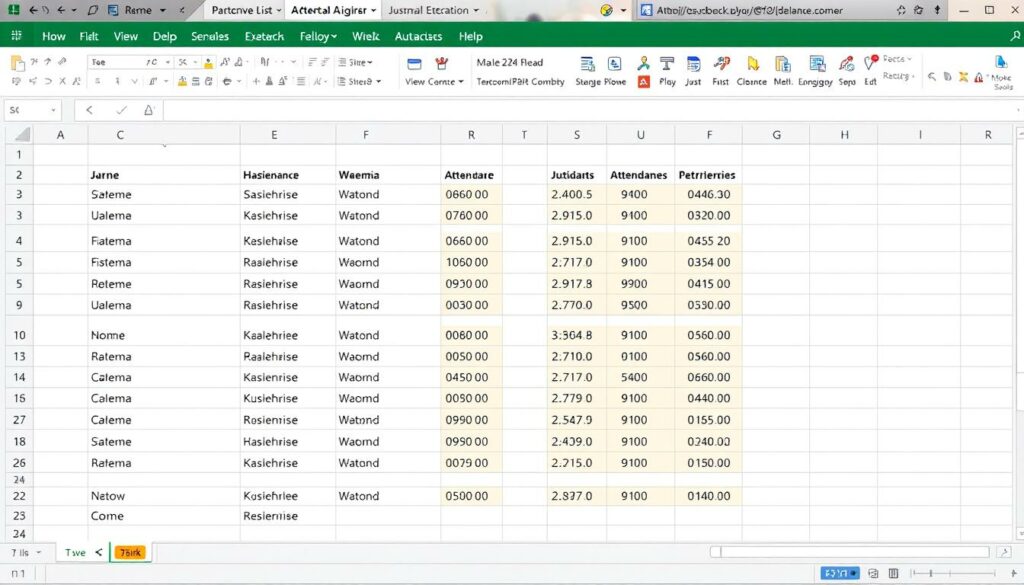Click the TercomlPalt Combty button
Image resolution: width=1024 pixels, height=585 pixels.
(x=520, y=82)
